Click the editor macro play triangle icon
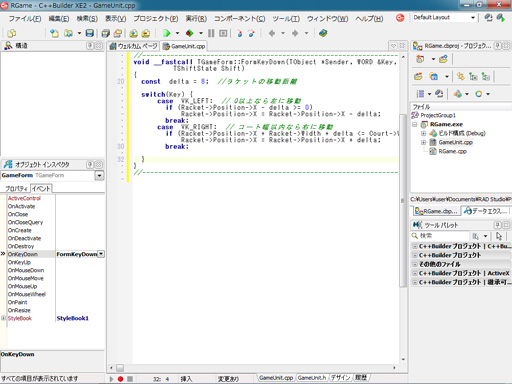Image resolution: width=512 pixels, height=384 pixels. click(111, 379)
